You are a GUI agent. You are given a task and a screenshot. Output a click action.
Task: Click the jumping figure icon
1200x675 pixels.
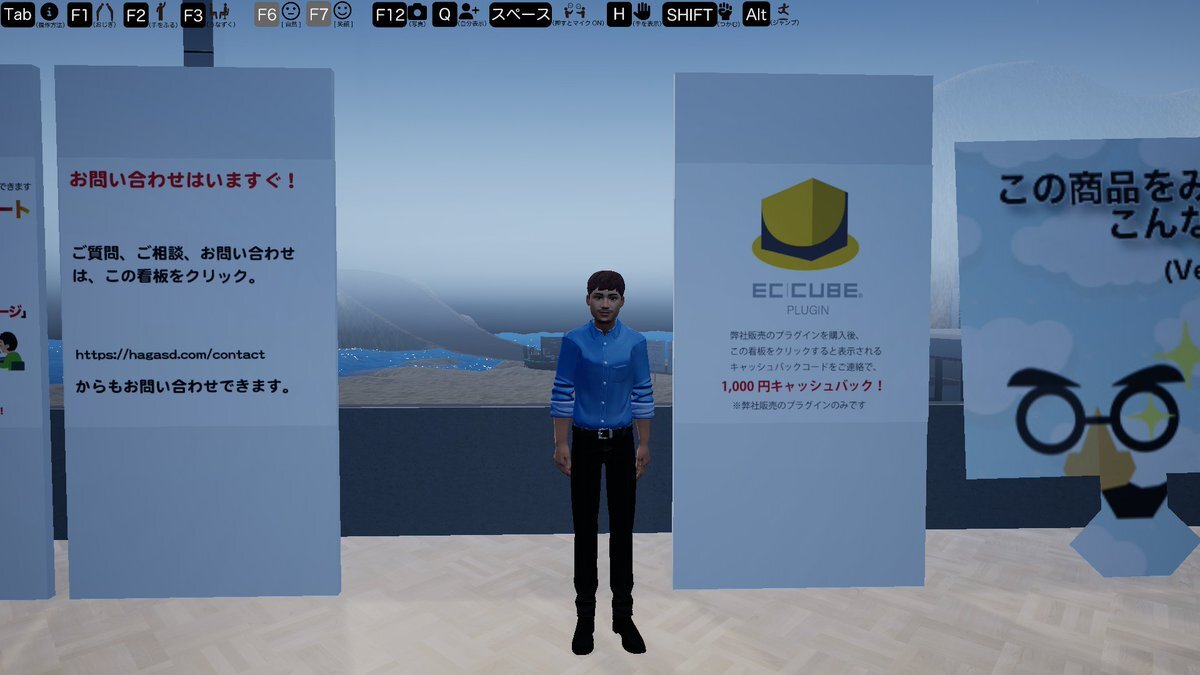pos(783,11)
